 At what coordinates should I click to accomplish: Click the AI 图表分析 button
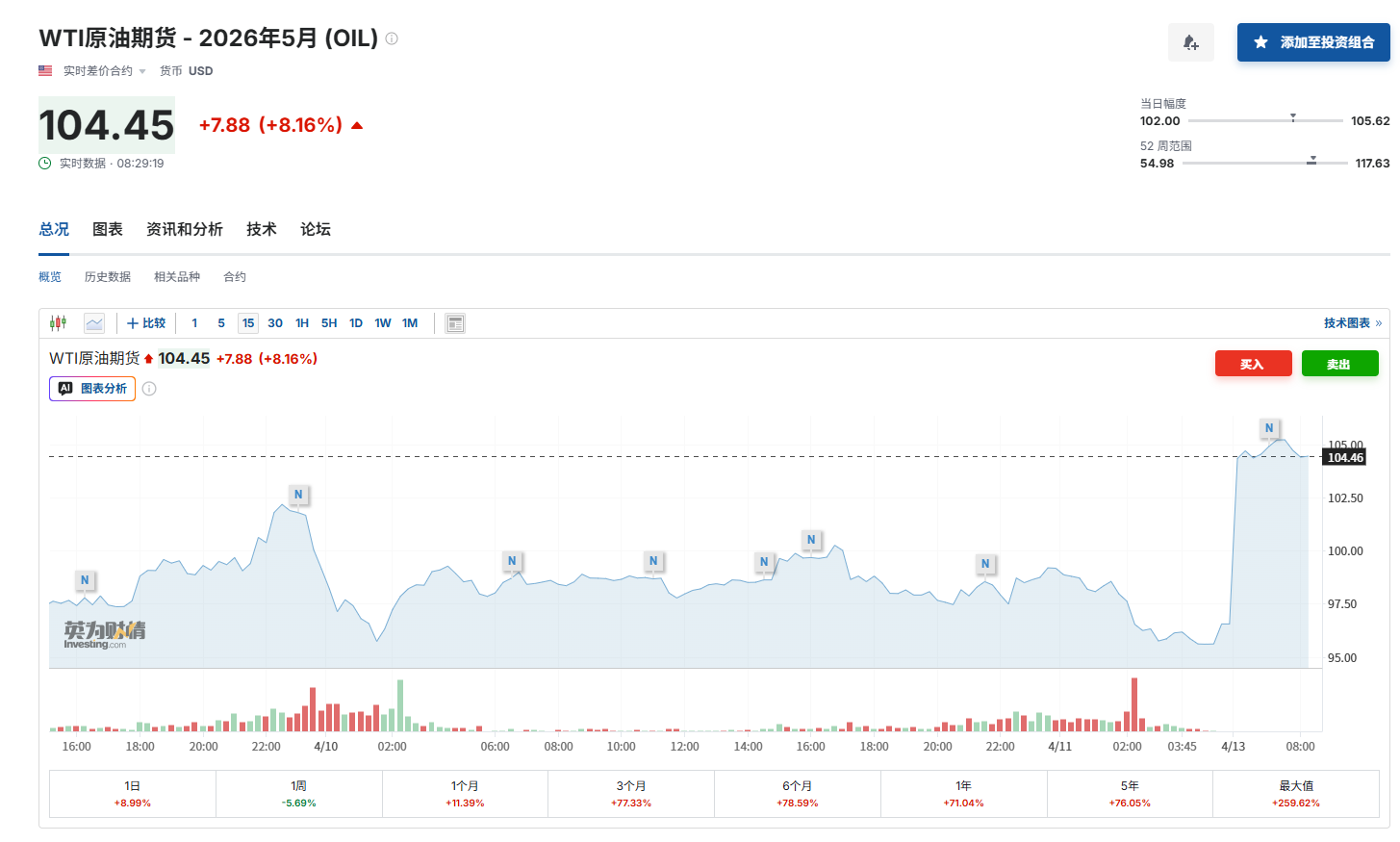click(92, 389)
